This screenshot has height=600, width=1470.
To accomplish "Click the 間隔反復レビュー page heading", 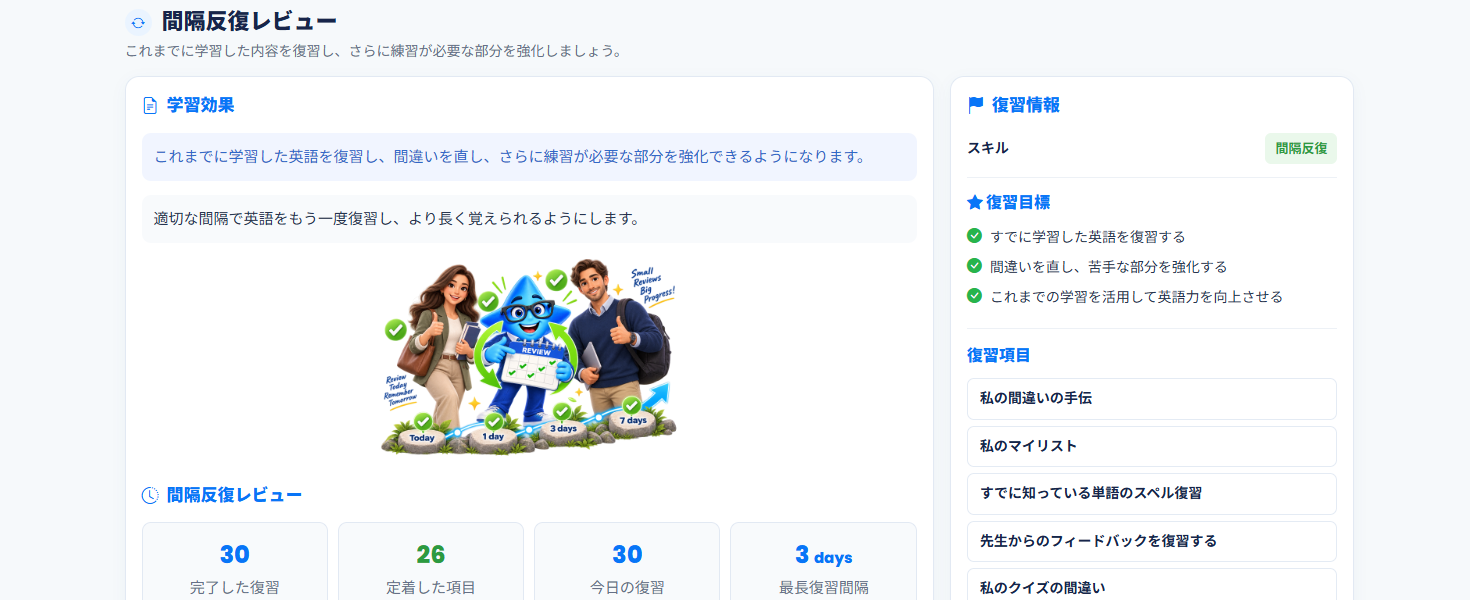I will pos(249,22).
